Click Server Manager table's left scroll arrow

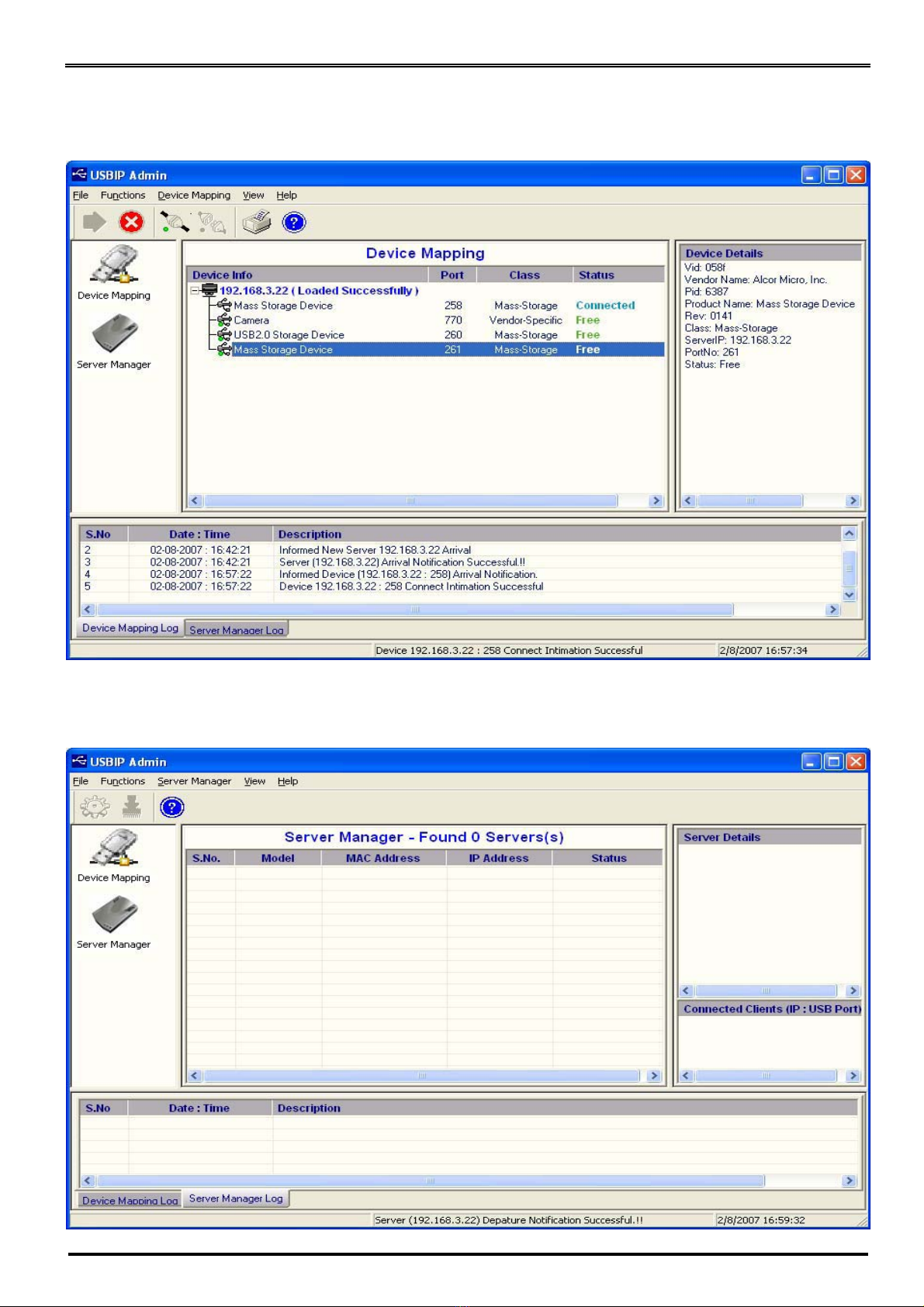[195, 1076]
